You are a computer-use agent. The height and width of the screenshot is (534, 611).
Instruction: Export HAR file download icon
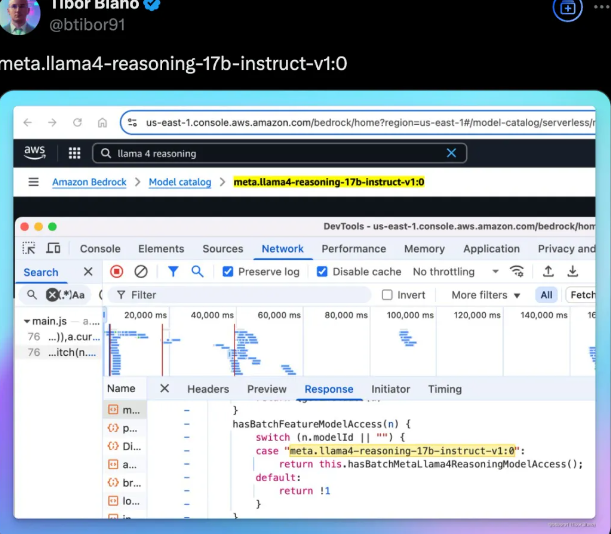coord(572,271)
